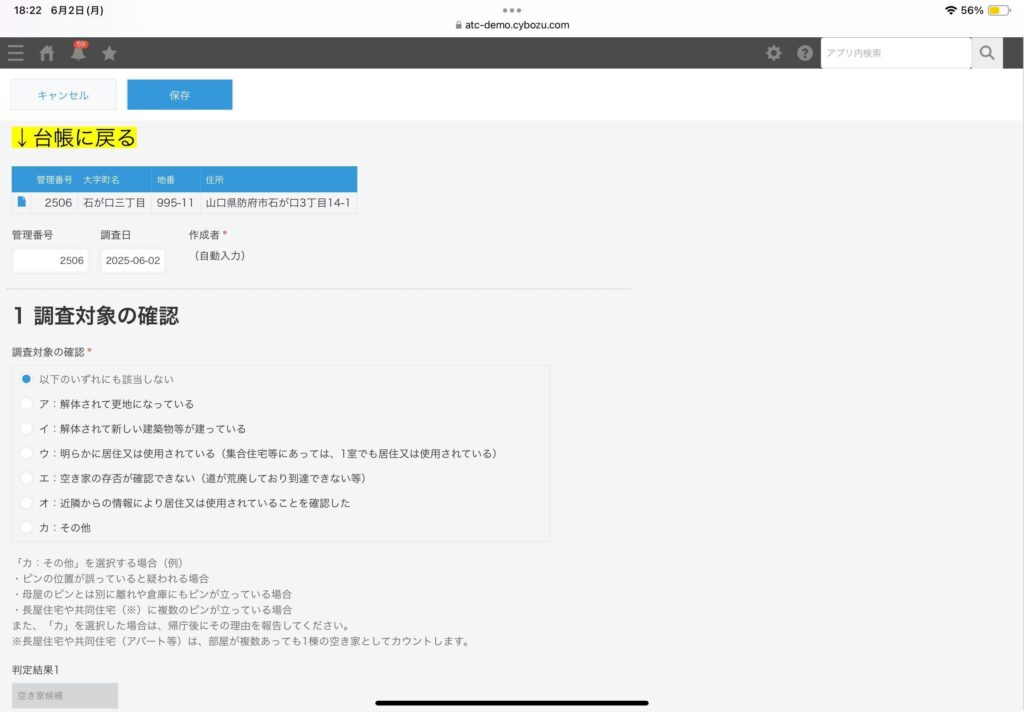The width and height of the screenshot is (1024, 712).
Task: Open the help question mark icon
Action: [805, 53]
